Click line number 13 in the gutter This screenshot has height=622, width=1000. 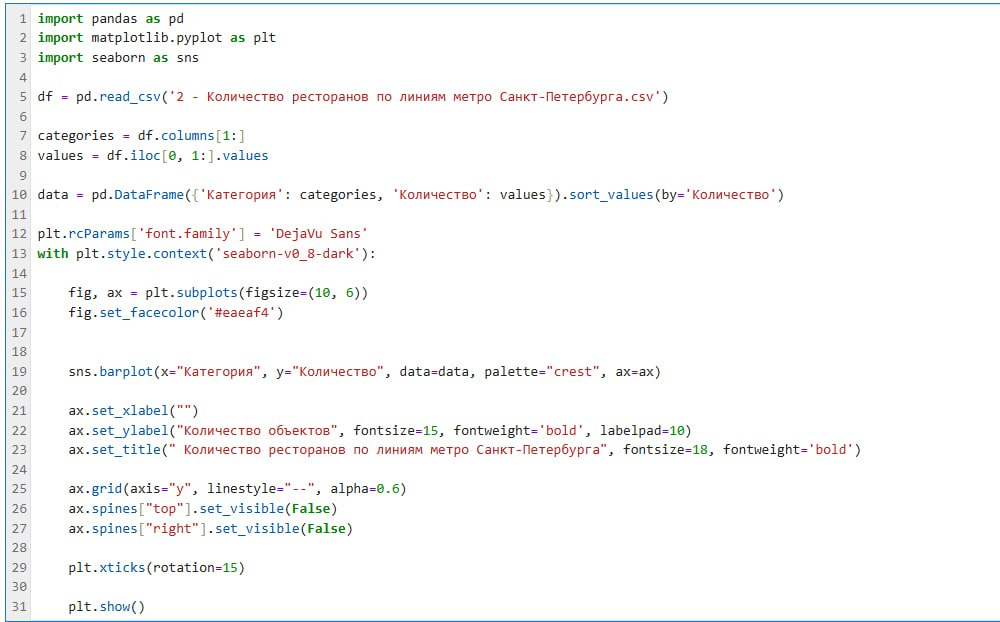19,253
